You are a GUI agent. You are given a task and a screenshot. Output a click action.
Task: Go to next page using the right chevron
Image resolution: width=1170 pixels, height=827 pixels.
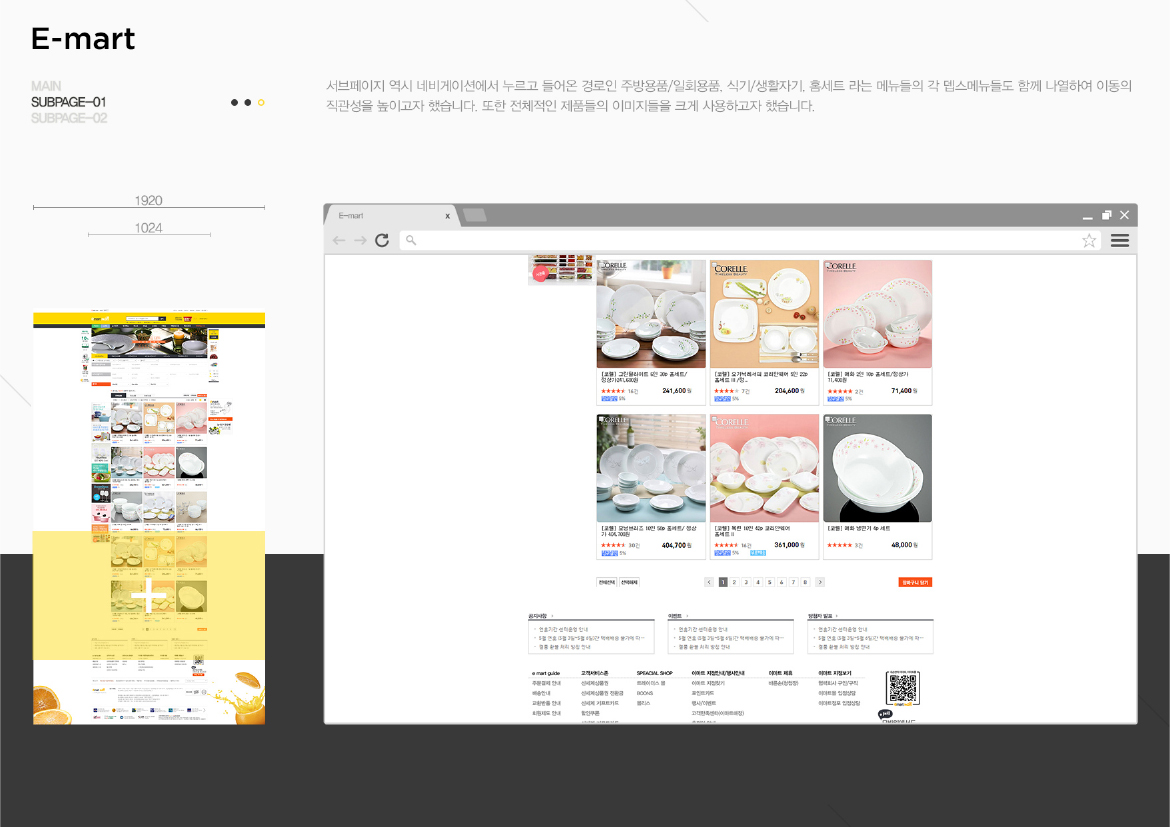click(820, 582)
